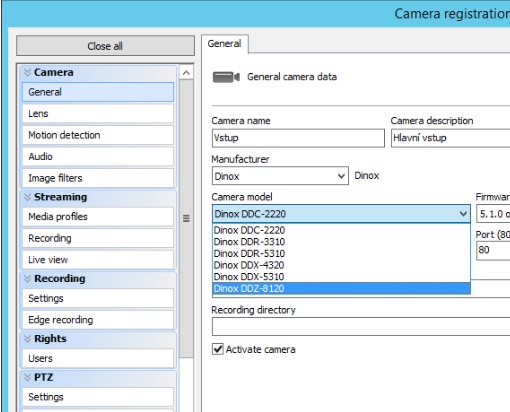This screenshot has width=510, height=412.
Task: Open the Lens settings page
Action: tap(98, 114)
